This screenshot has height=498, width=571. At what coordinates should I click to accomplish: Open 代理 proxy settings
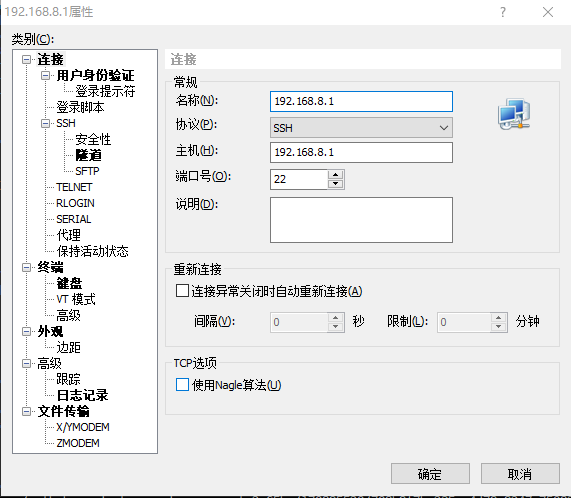pyautogui.click(x=68, y=235)
